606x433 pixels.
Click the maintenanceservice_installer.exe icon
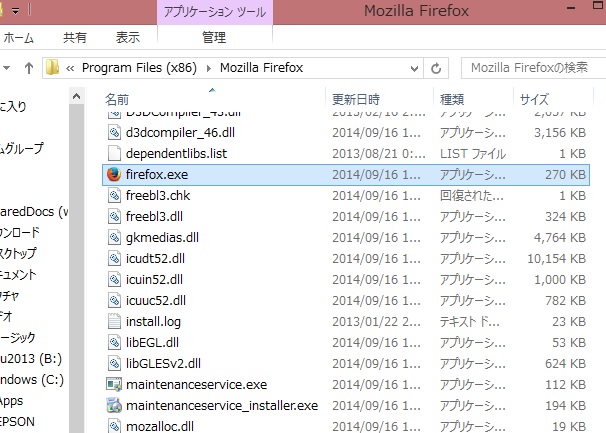[x=114, y=405]
